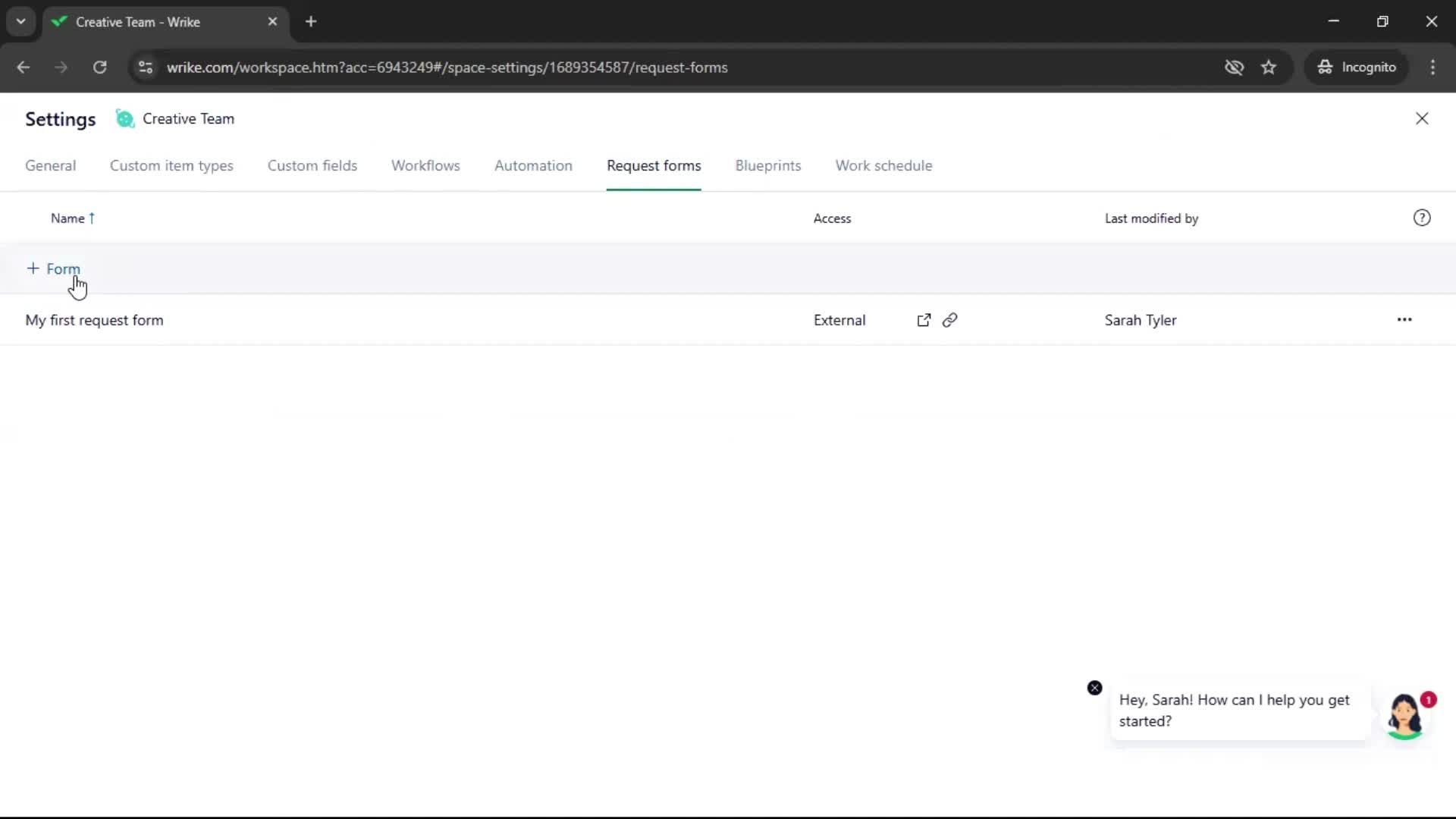Add a new Form

pos(53,268)
